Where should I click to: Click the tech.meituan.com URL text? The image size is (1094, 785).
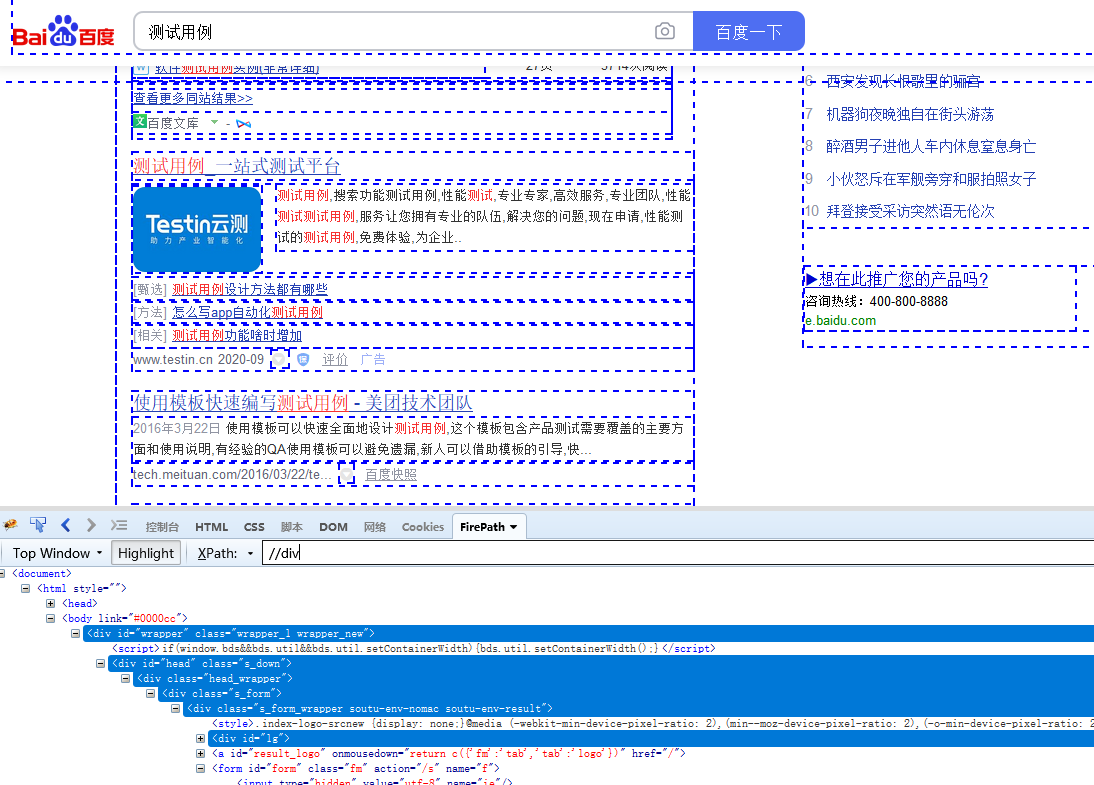pos(232,474)
